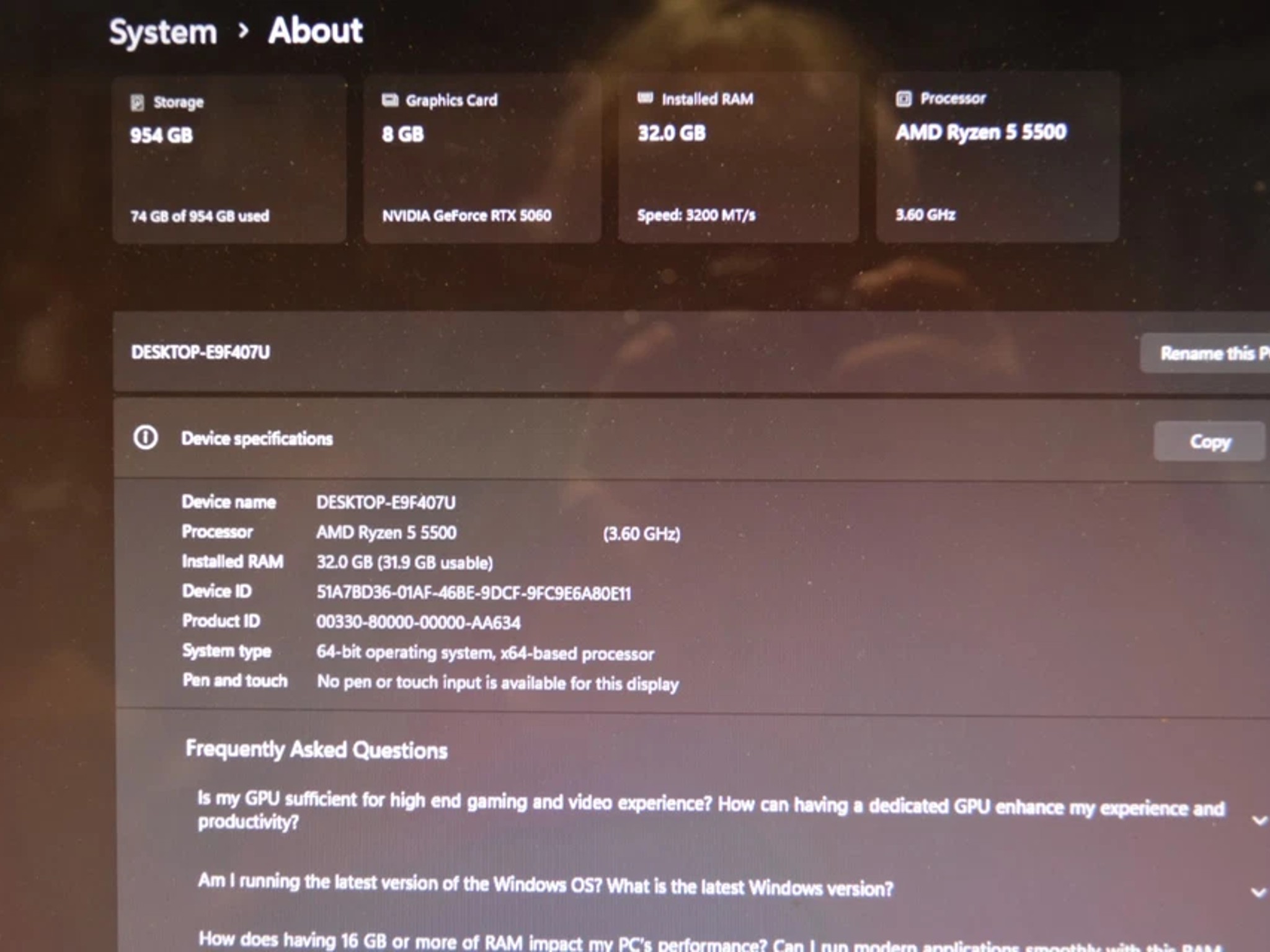This screenshot has width=1270, height=952.
Task: Select the 64-bit operating system value
Action: point(485,653)
